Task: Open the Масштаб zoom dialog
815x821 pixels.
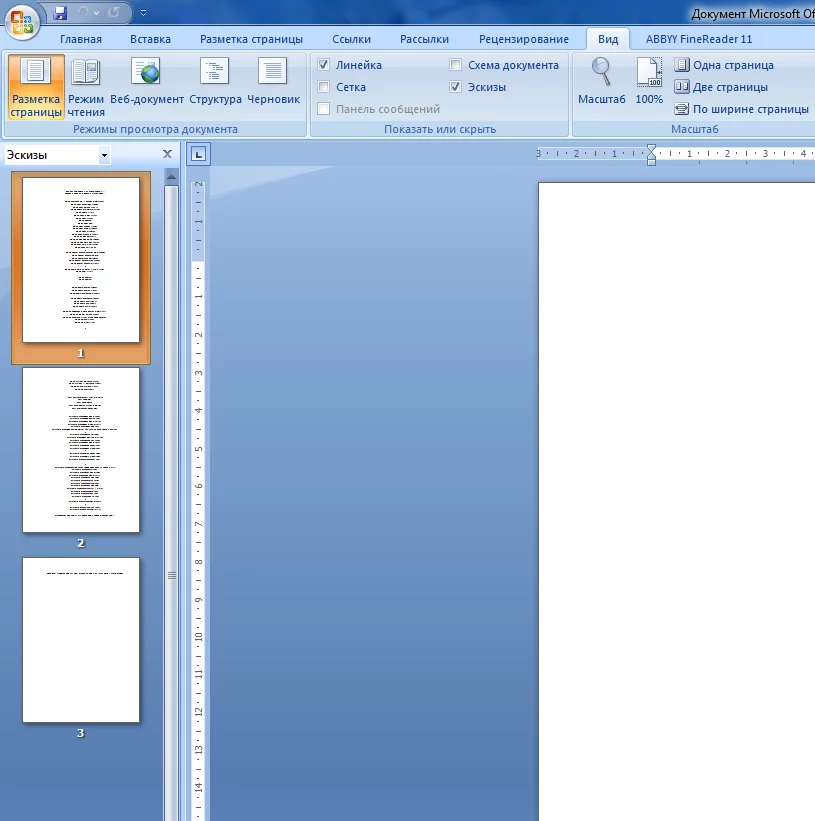Action: (x=601, y=83)
